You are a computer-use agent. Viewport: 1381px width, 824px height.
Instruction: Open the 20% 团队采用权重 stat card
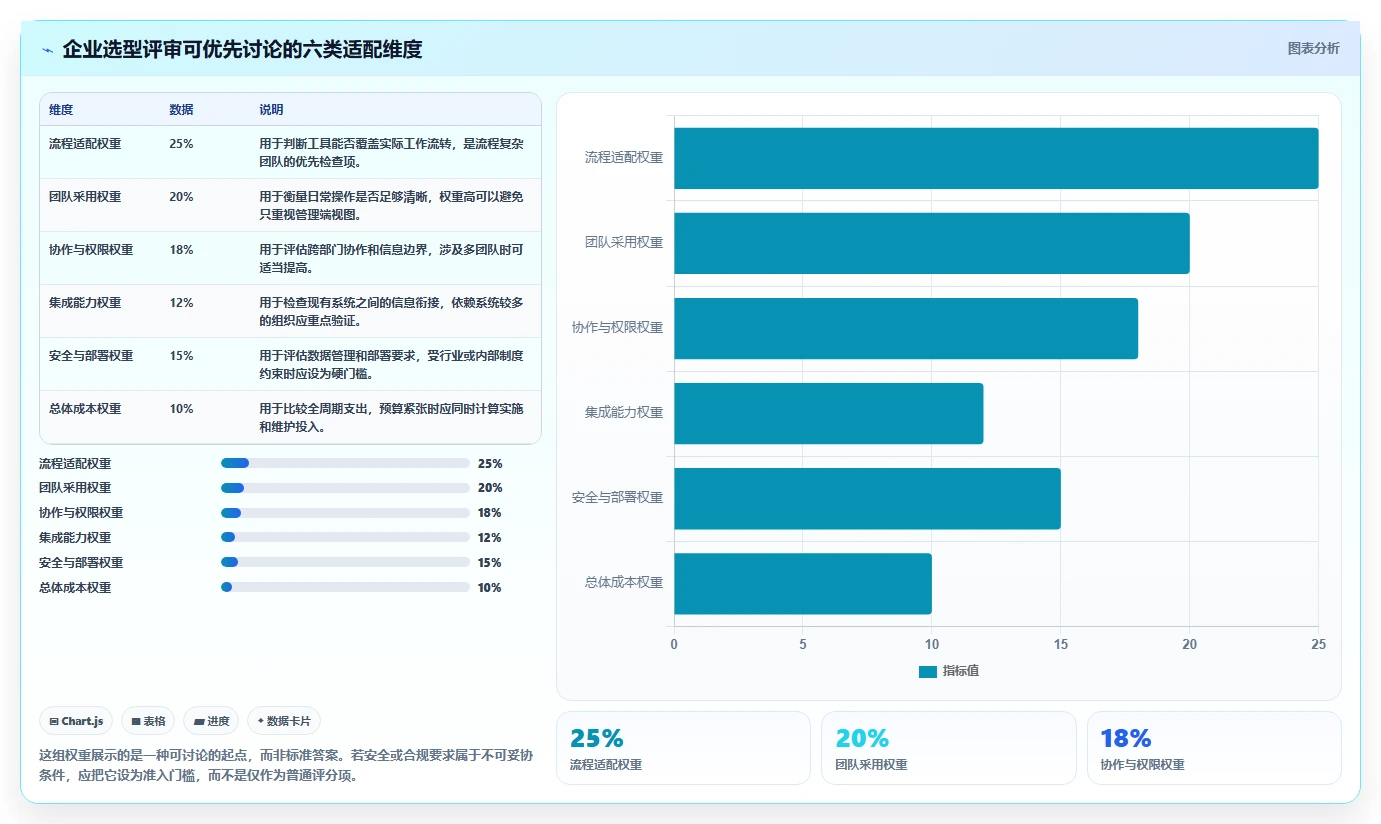[949, 748]
